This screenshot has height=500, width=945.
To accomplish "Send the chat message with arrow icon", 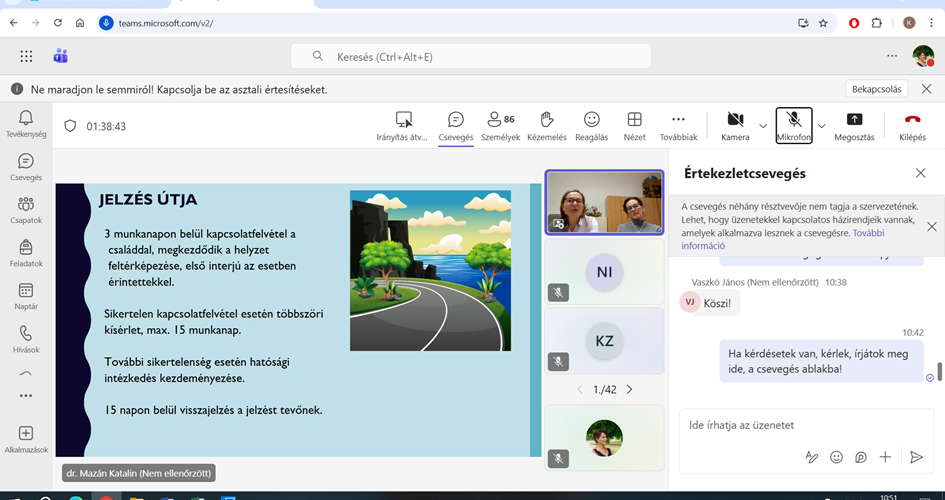I will [916, 457].
